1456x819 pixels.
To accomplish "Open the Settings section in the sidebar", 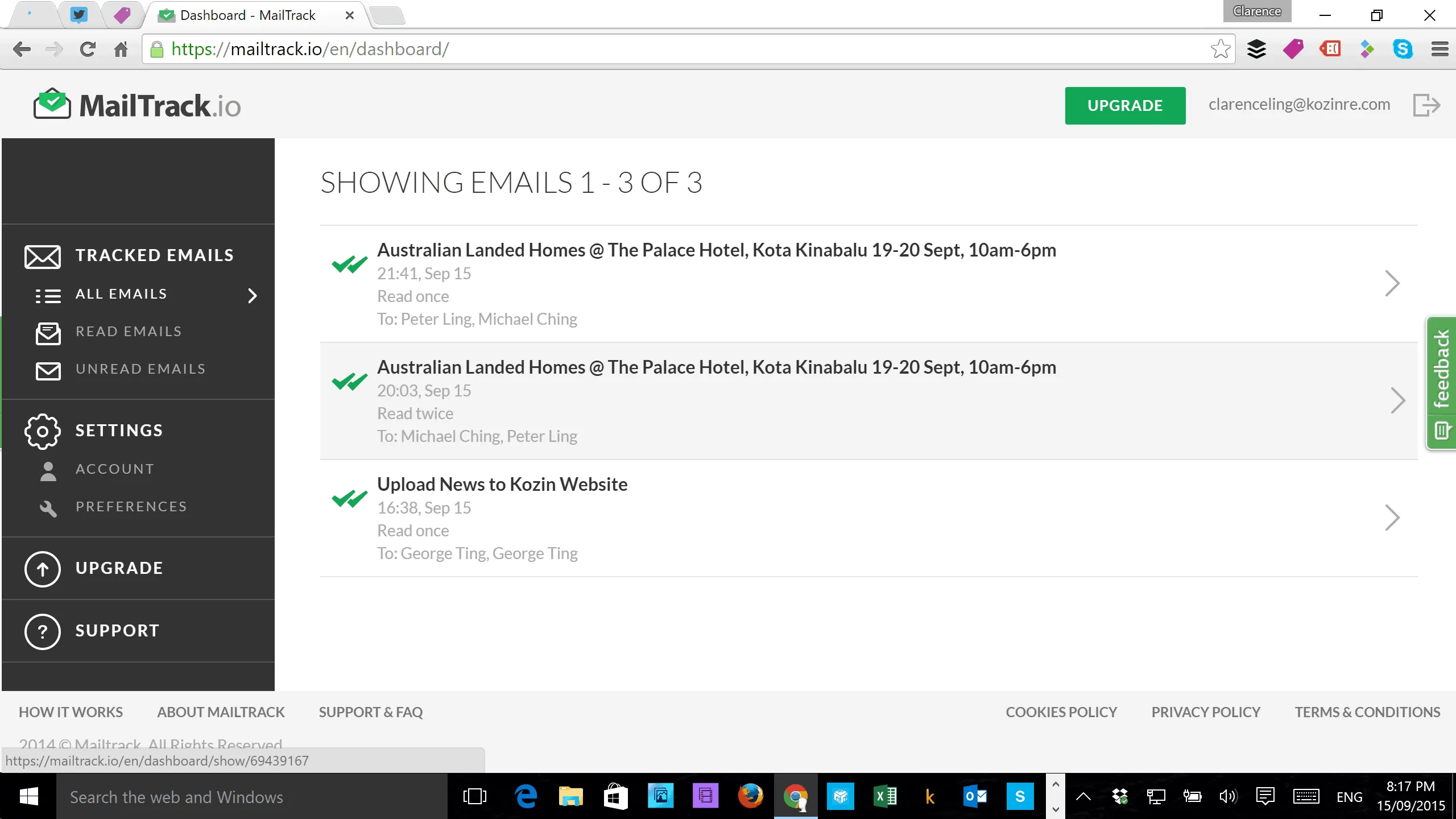I will click(x=119, y=431).
